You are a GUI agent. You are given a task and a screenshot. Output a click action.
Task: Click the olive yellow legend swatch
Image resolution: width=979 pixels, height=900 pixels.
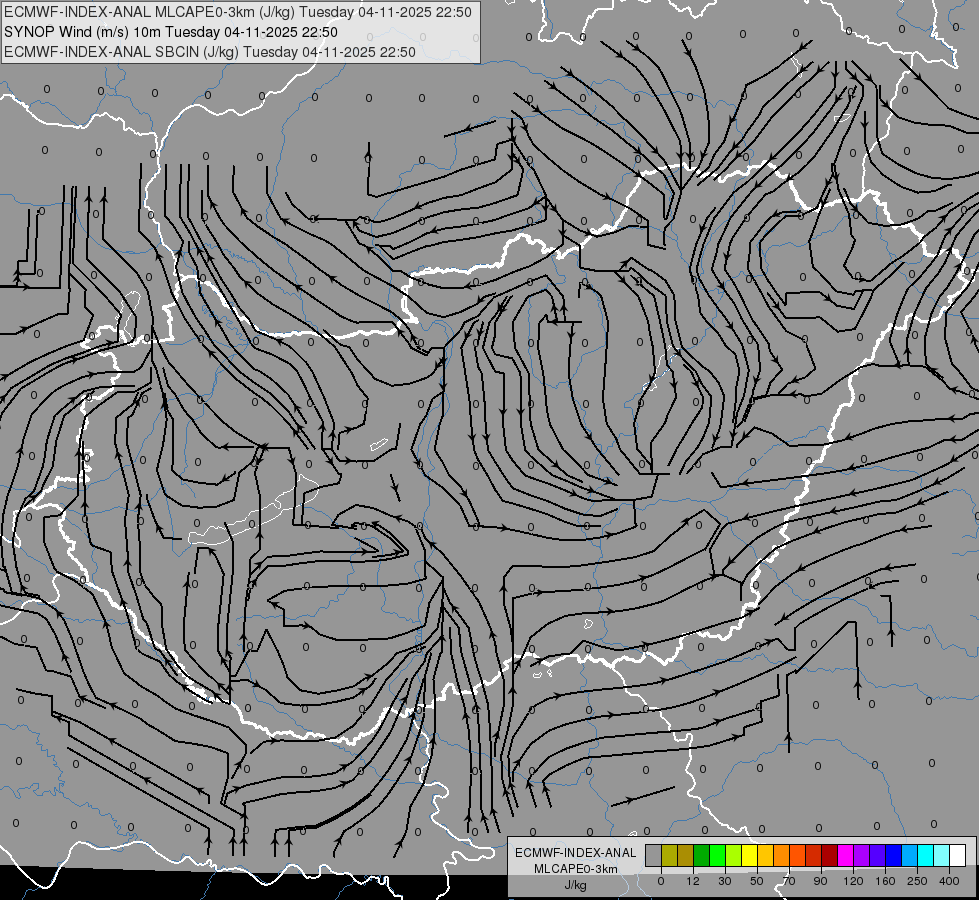click(670, 855)
